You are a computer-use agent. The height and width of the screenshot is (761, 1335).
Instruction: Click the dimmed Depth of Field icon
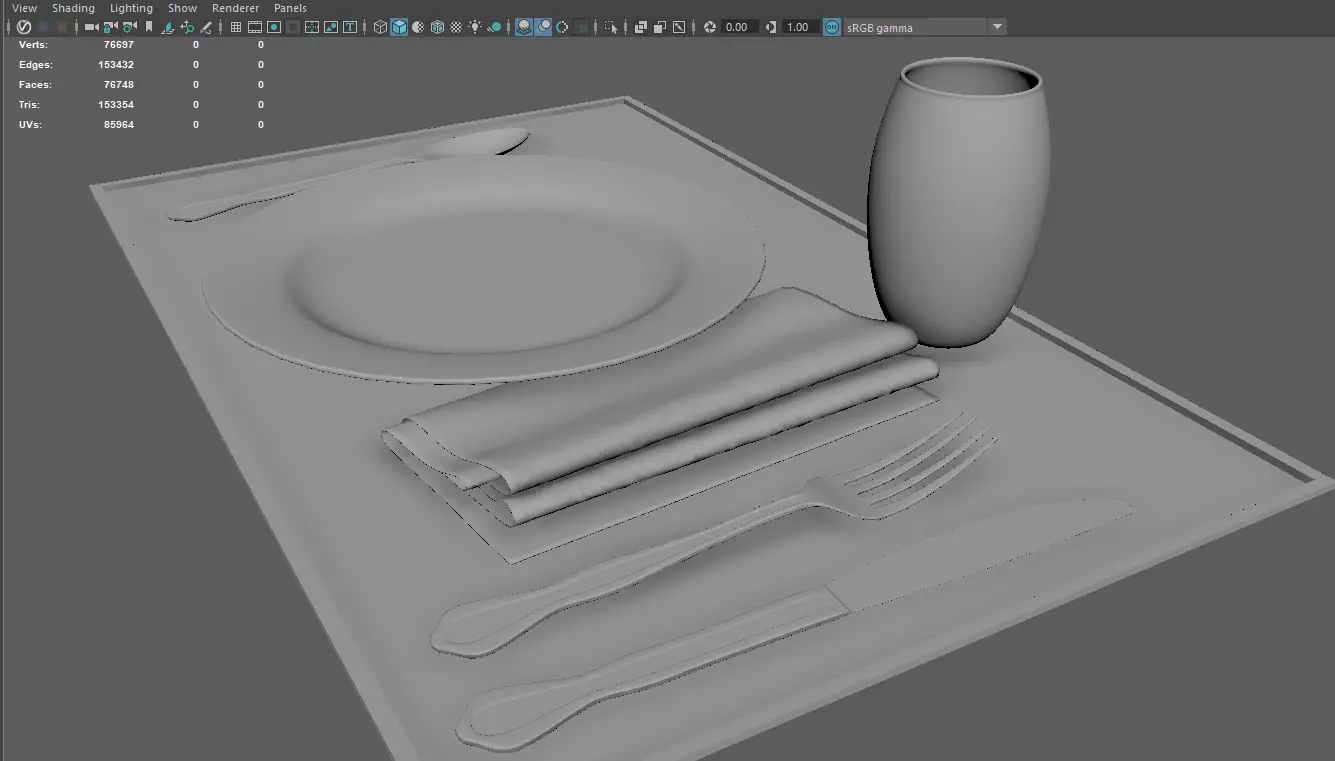tap(580, 27)
